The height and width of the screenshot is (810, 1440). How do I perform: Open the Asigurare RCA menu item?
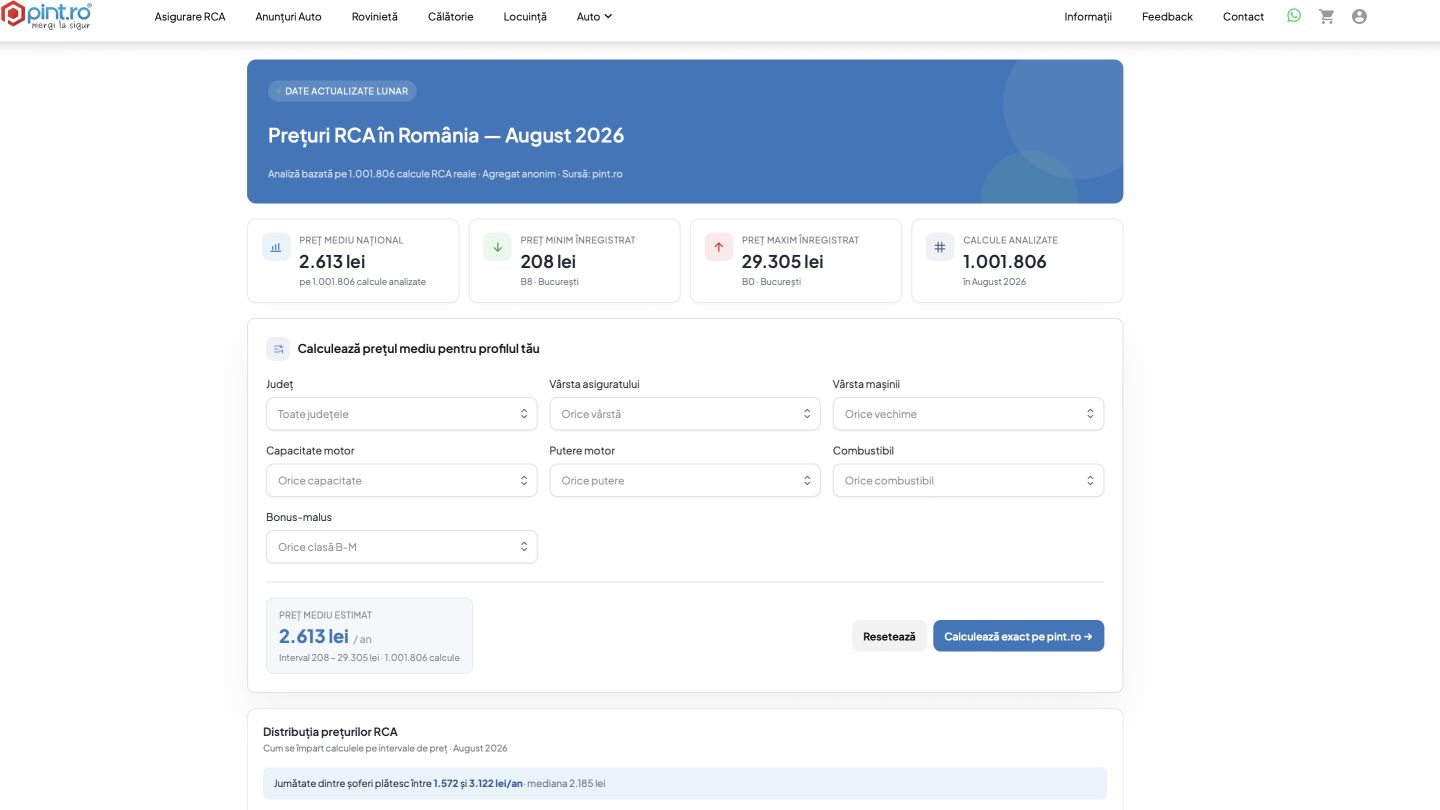190,17
